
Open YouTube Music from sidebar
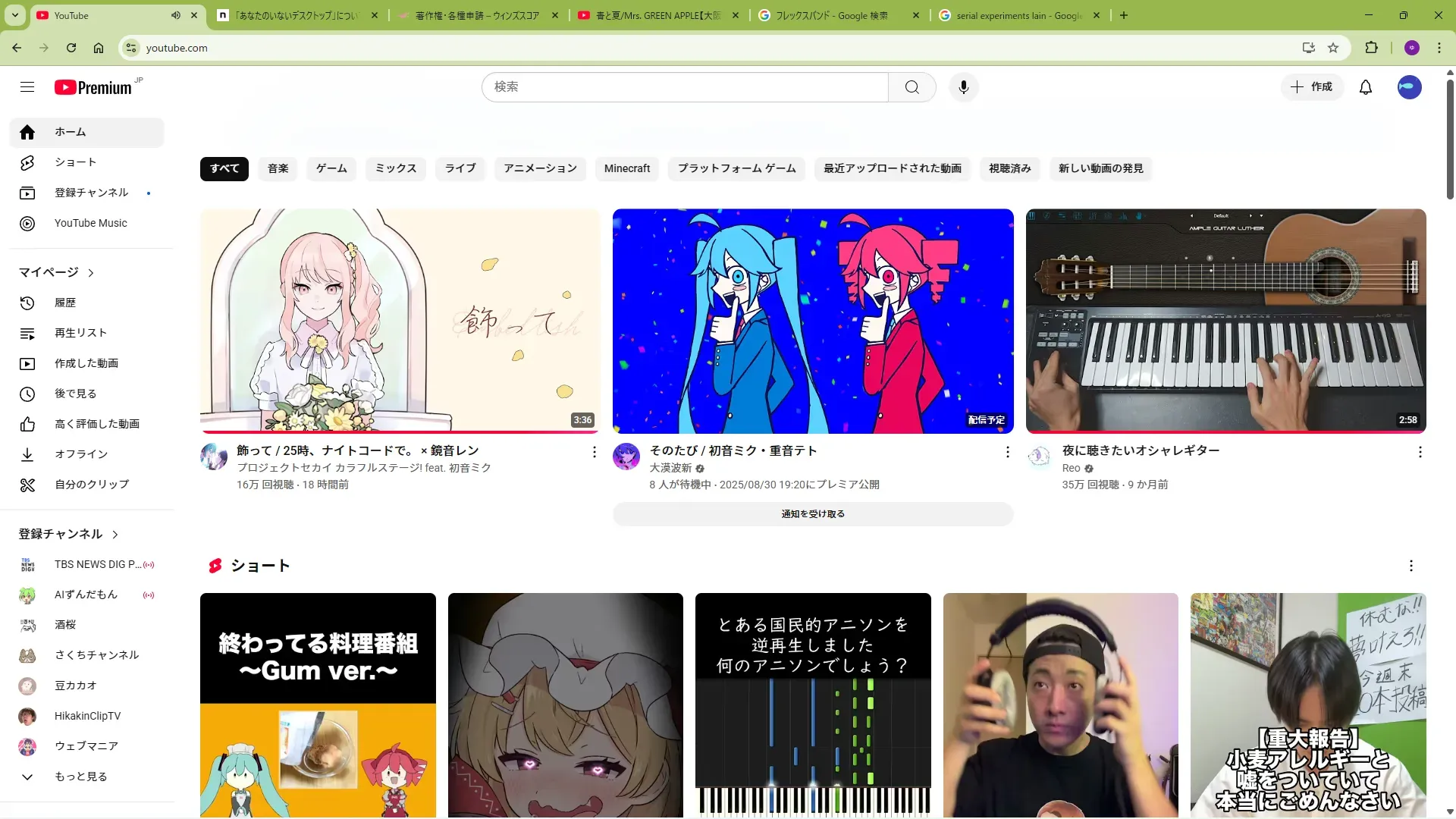[x=90, y=223]
